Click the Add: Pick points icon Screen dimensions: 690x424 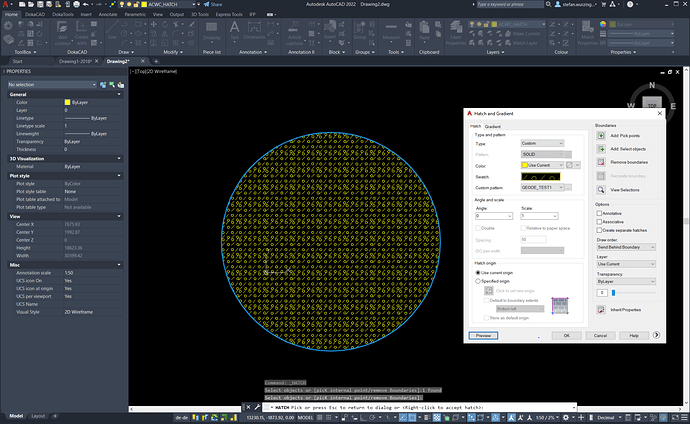pyautogui.click(x=600, y=135)
